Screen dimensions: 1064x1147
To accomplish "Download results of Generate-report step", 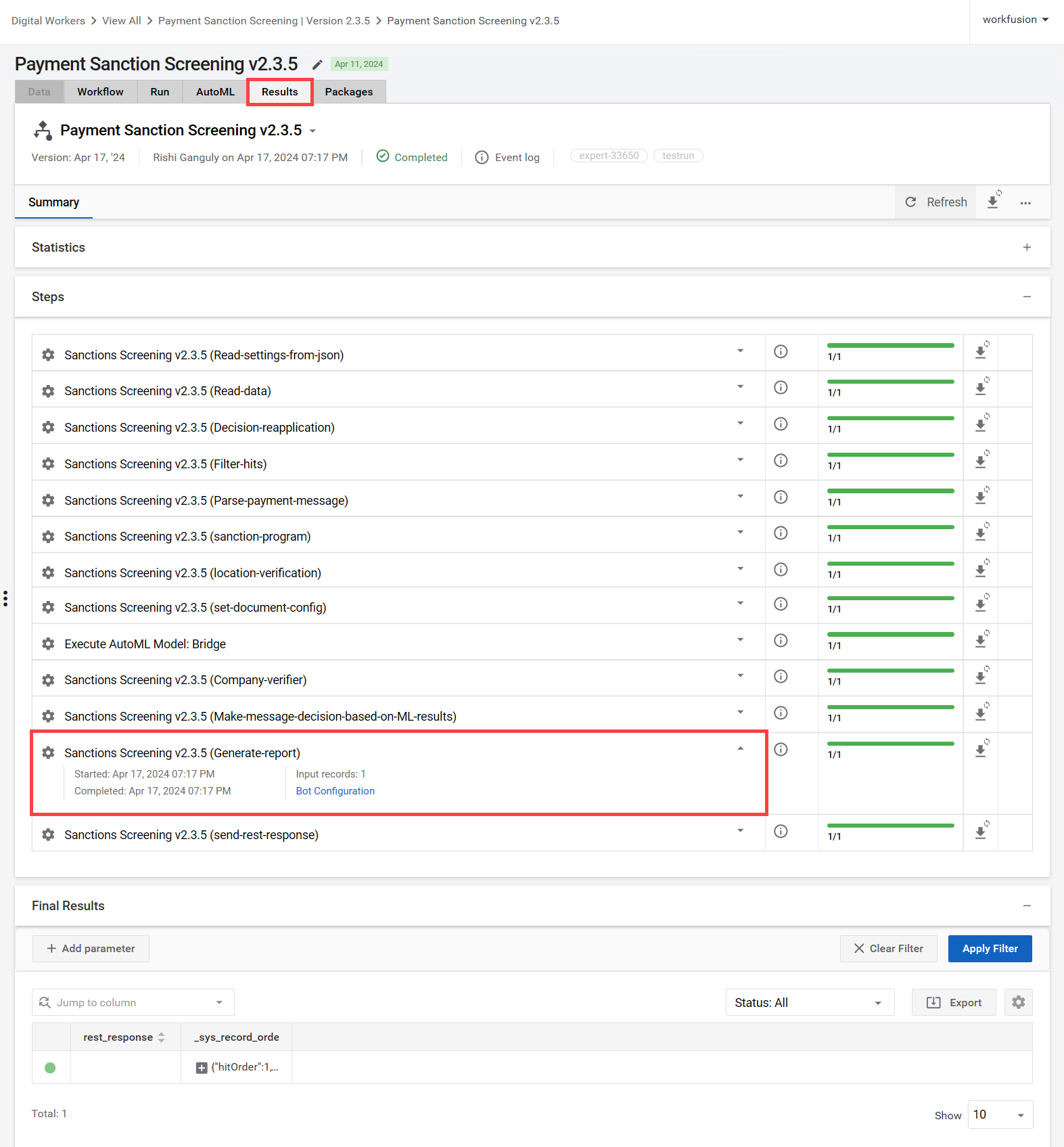I will pyautogui.click(x=981, y=749).
